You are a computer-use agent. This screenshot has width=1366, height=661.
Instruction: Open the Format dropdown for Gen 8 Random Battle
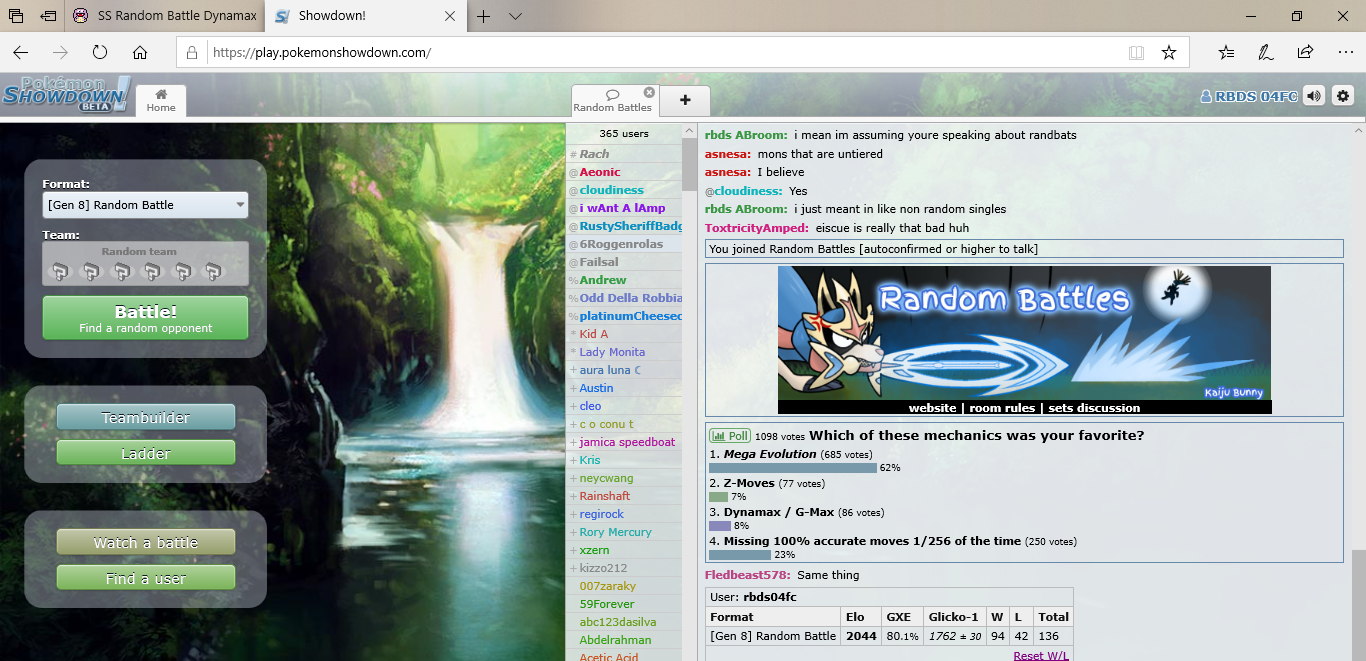pyautogui.click(x=145, y=205)
